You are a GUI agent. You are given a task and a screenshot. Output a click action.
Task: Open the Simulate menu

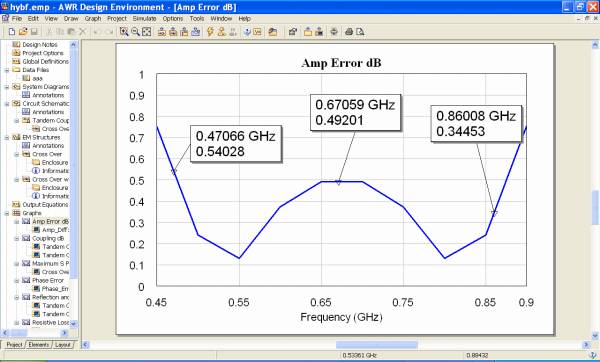(x=144, y=18)
